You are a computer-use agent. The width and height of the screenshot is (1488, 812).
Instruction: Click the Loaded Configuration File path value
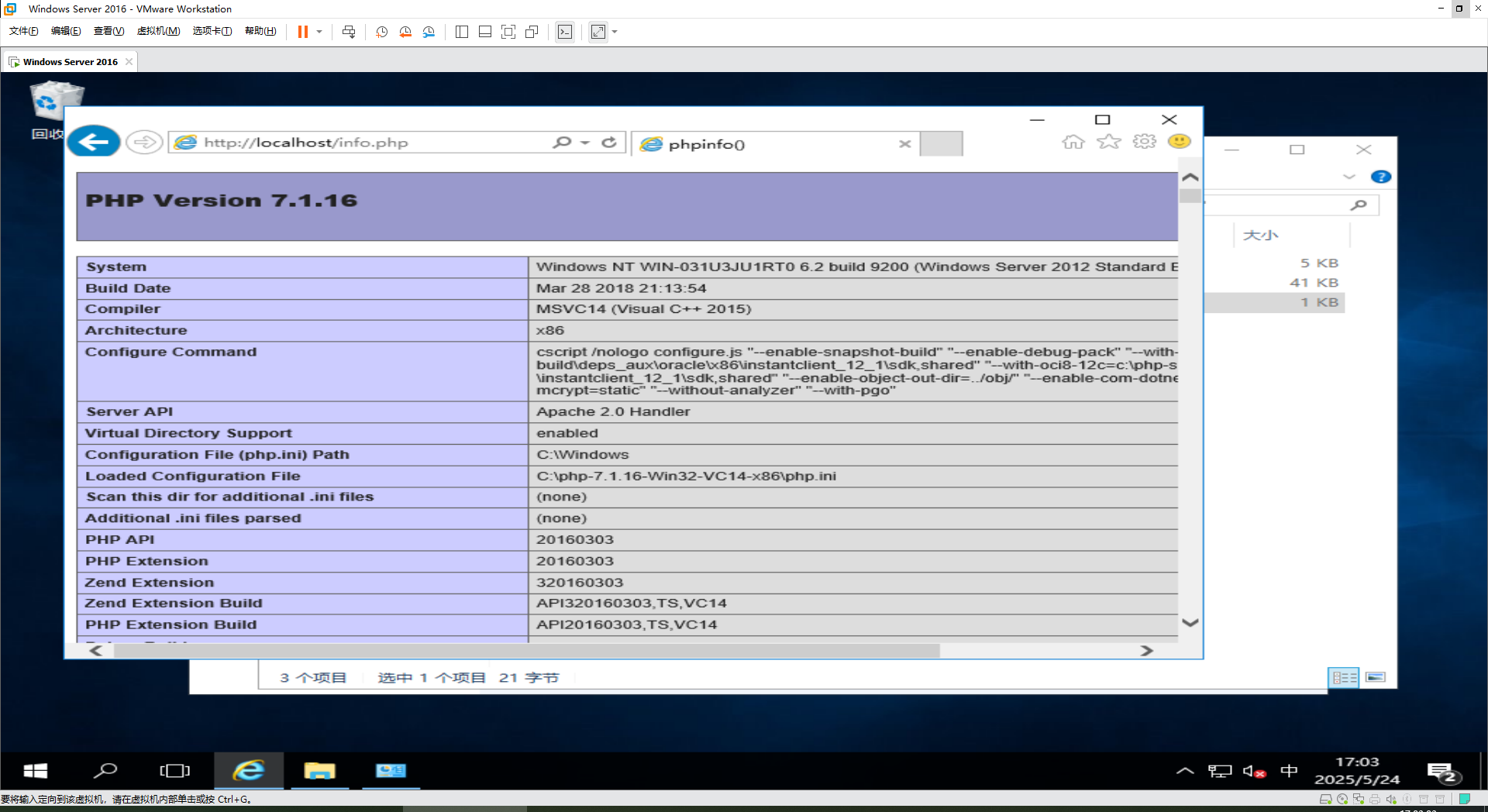[x=686, y=476]
